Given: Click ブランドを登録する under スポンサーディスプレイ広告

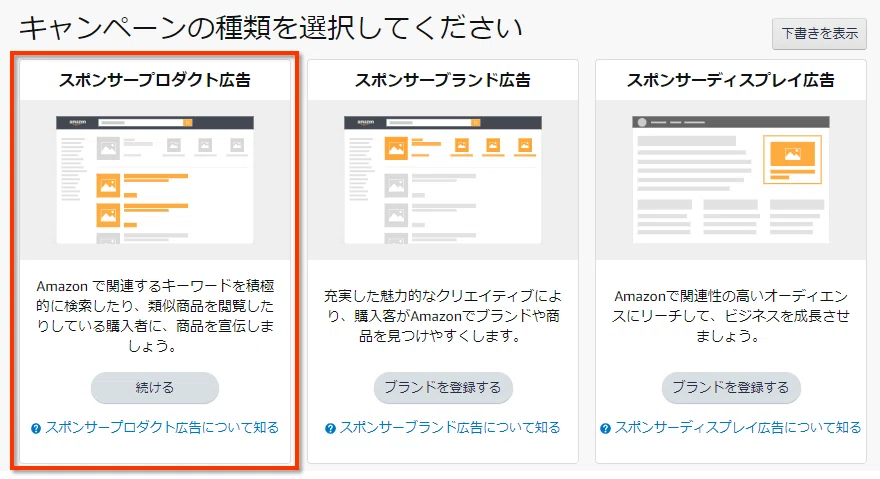Looking at the screenshot, I should (x=731, y=387).
